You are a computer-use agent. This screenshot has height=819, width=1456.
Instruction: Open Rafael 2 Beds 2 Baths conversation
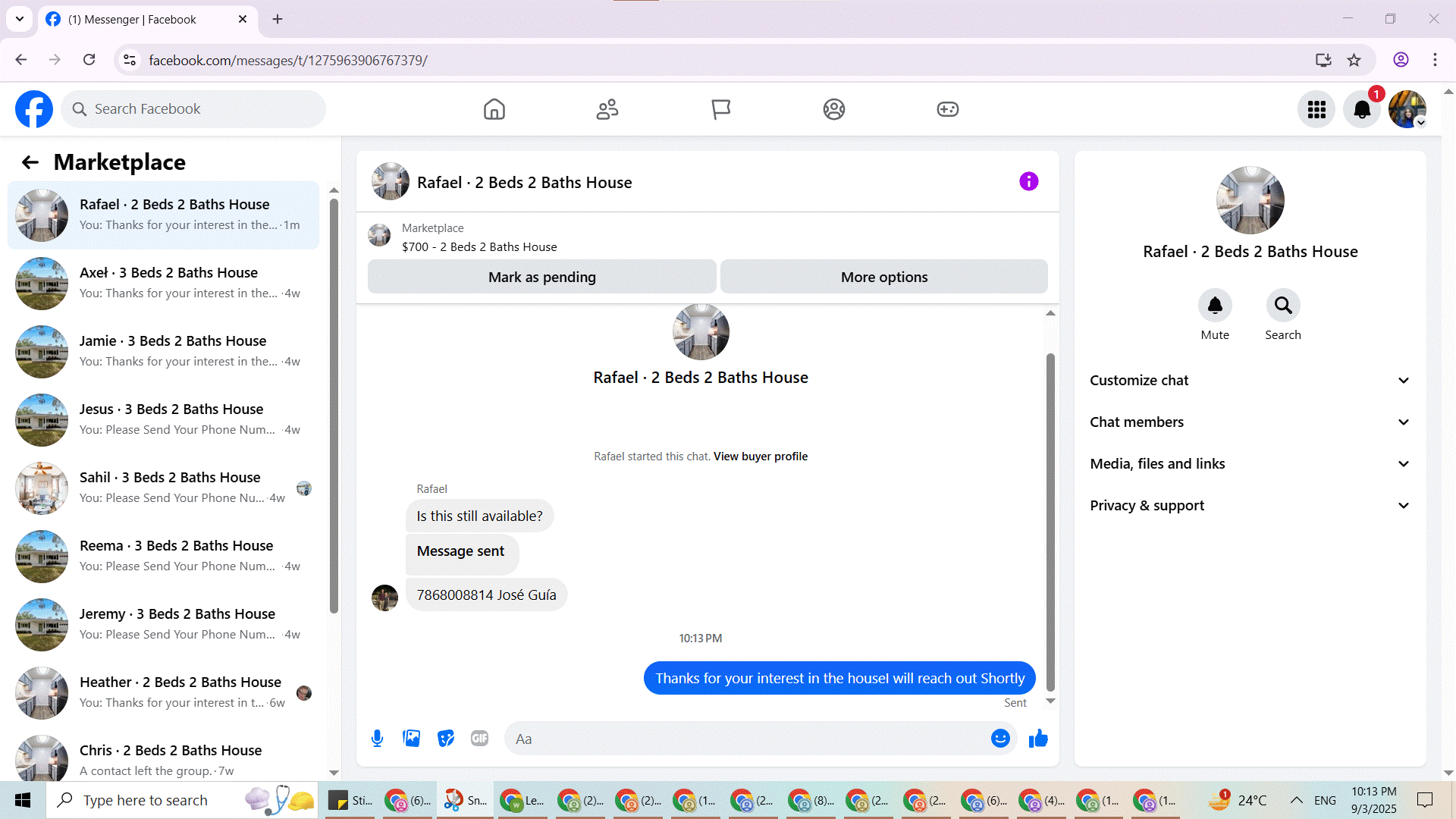pyautogui.click(x=163, y=215)
